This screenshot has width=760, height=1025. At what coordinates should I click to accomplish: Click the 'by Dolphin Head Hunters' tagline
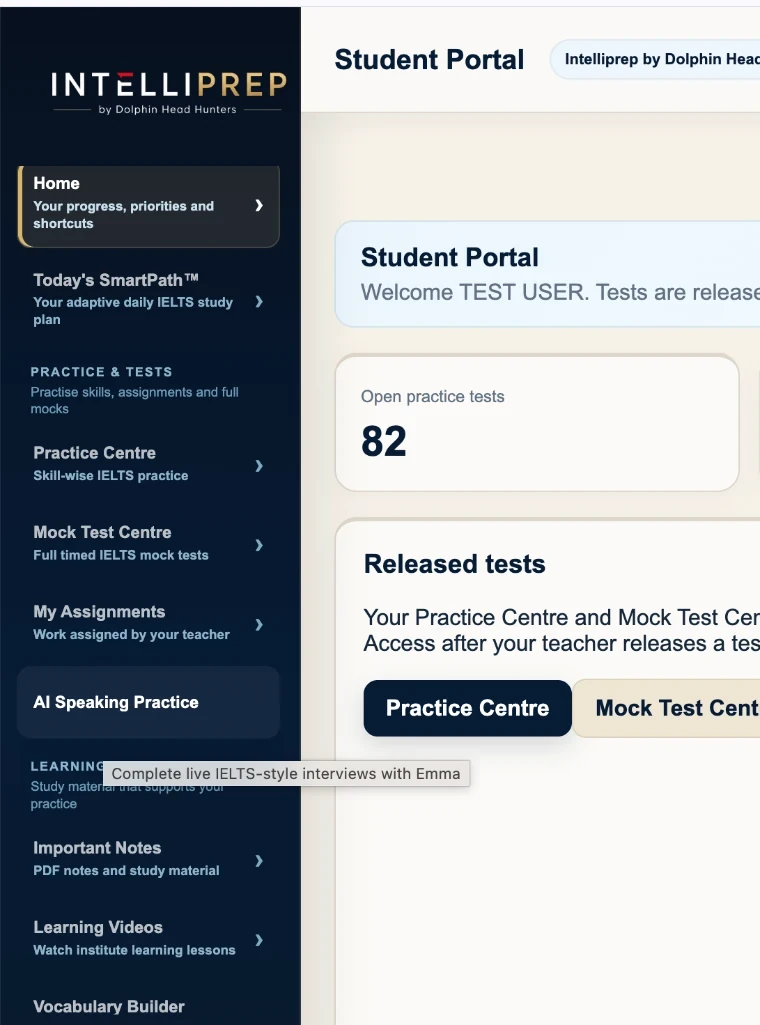[x=167, y=109]
